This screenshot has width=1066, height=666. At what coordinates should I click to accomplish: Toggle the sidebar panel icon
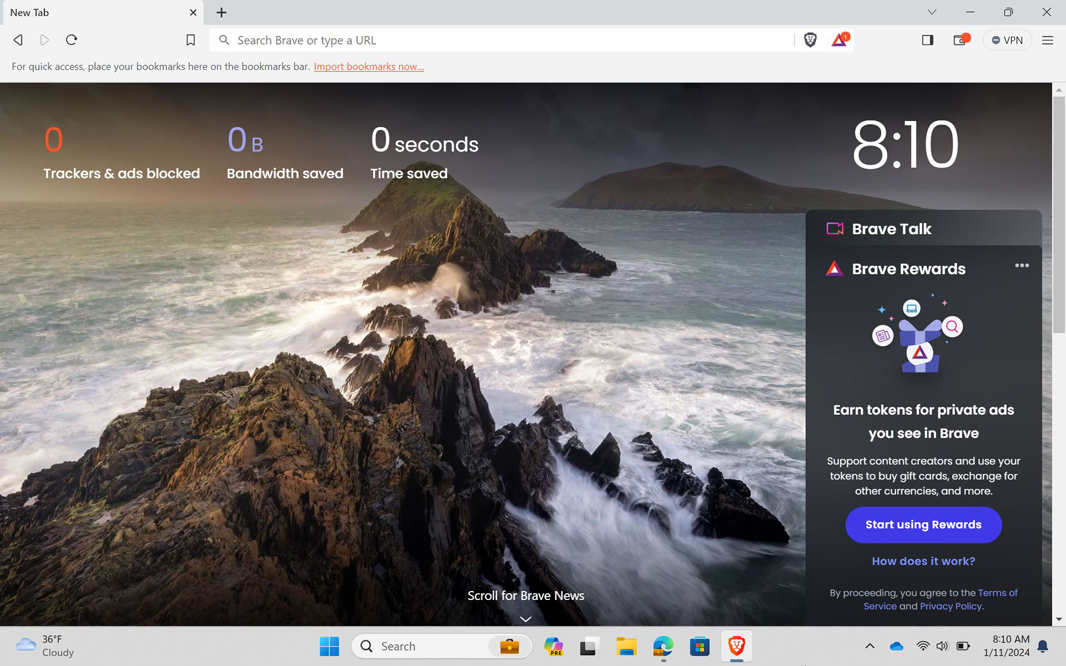coord(927,40)
